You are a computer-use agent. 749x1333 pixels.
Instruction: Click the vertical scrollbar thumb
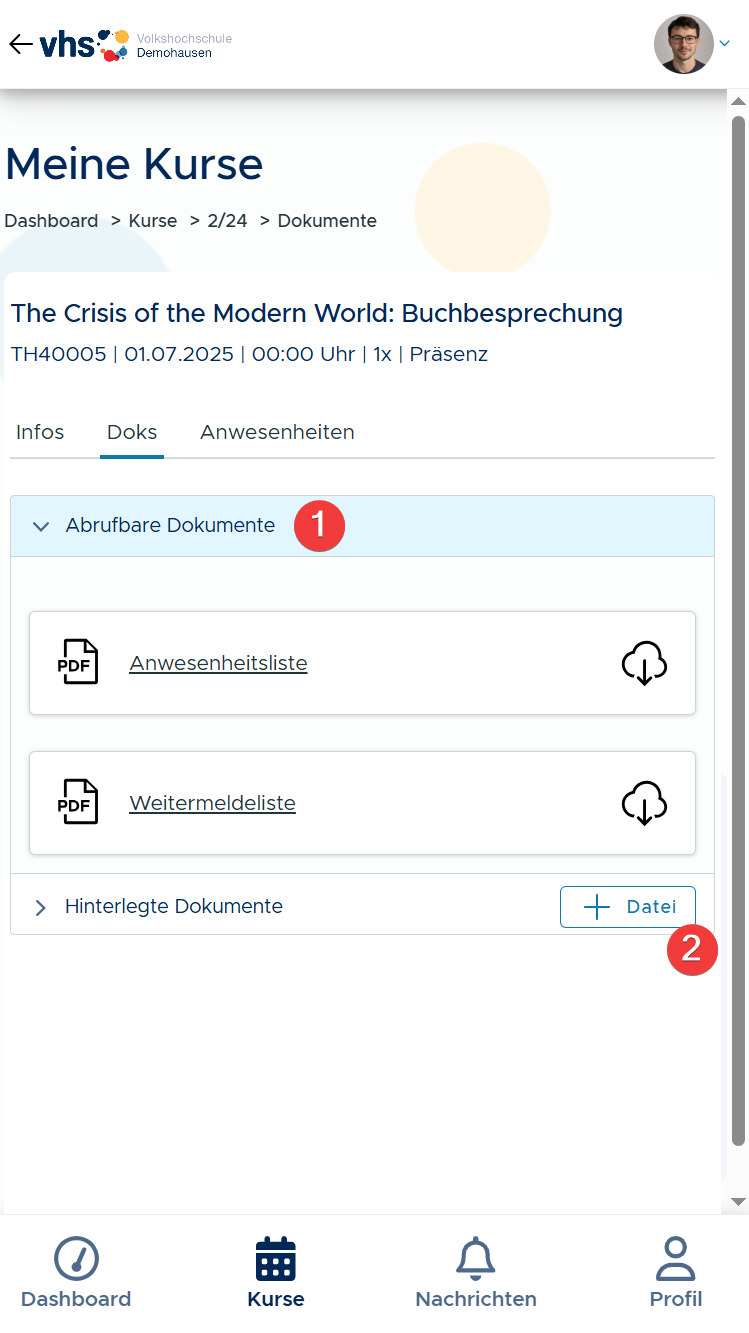(x=739, y=630)
